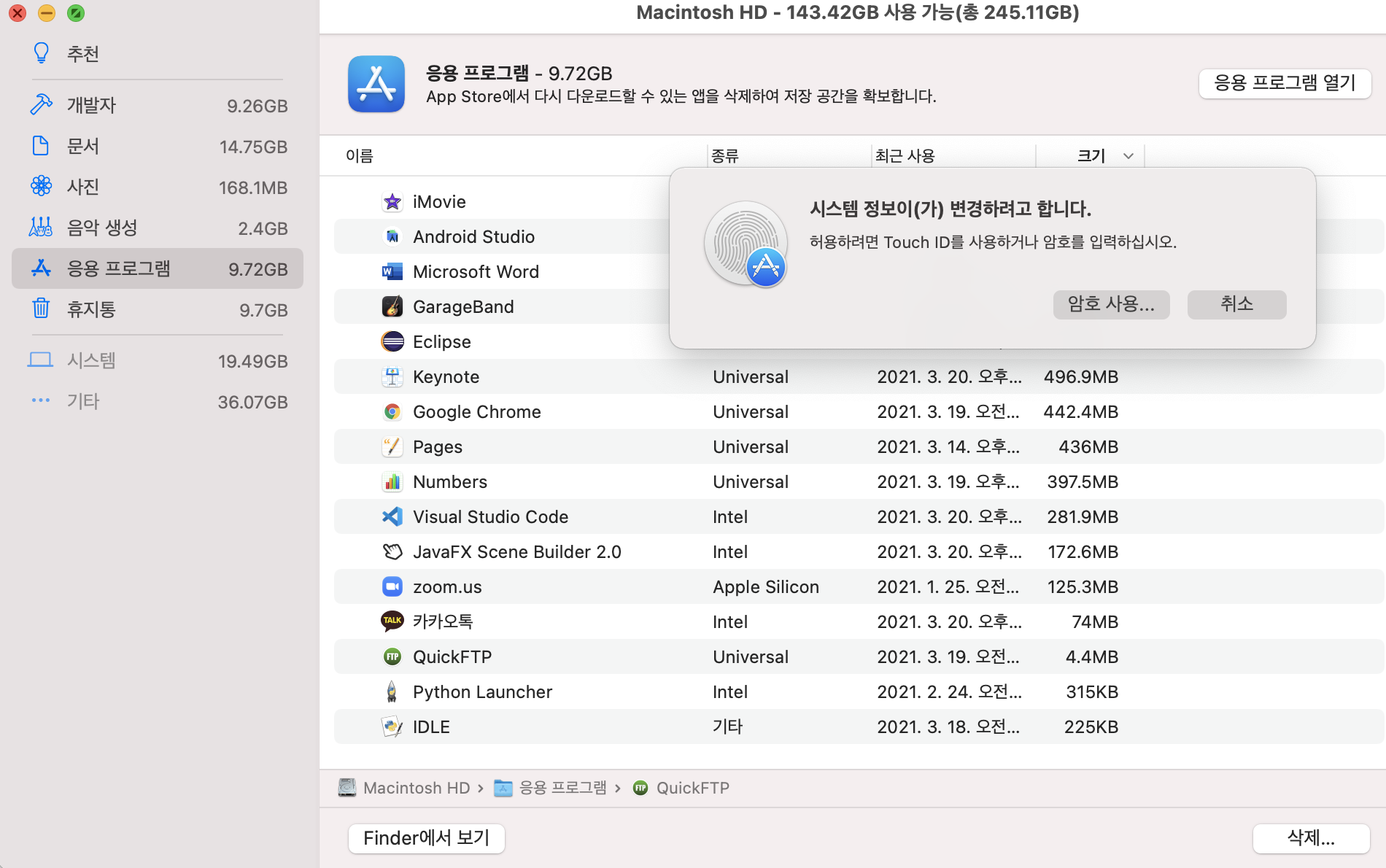
Task: Click the Touch ID fingerprint icon
Action: pos(746,244)
